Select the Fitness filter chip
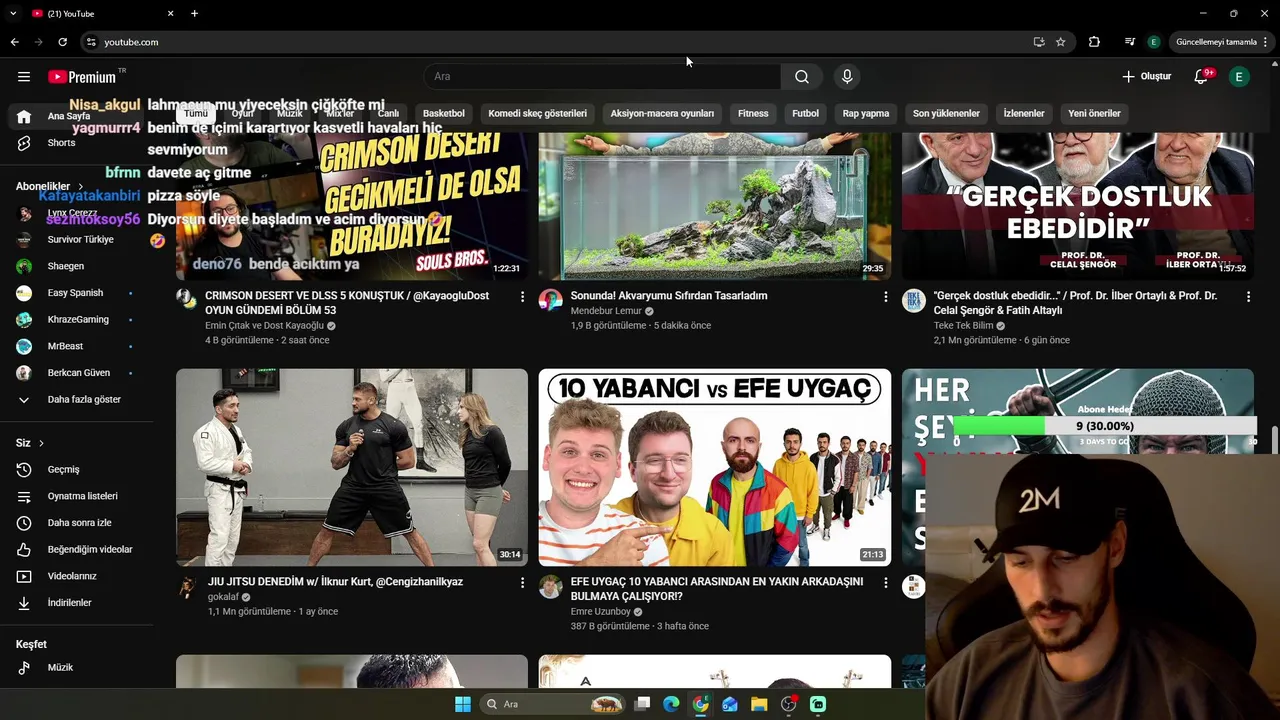Screen dimensions: 1280x720 753,114
